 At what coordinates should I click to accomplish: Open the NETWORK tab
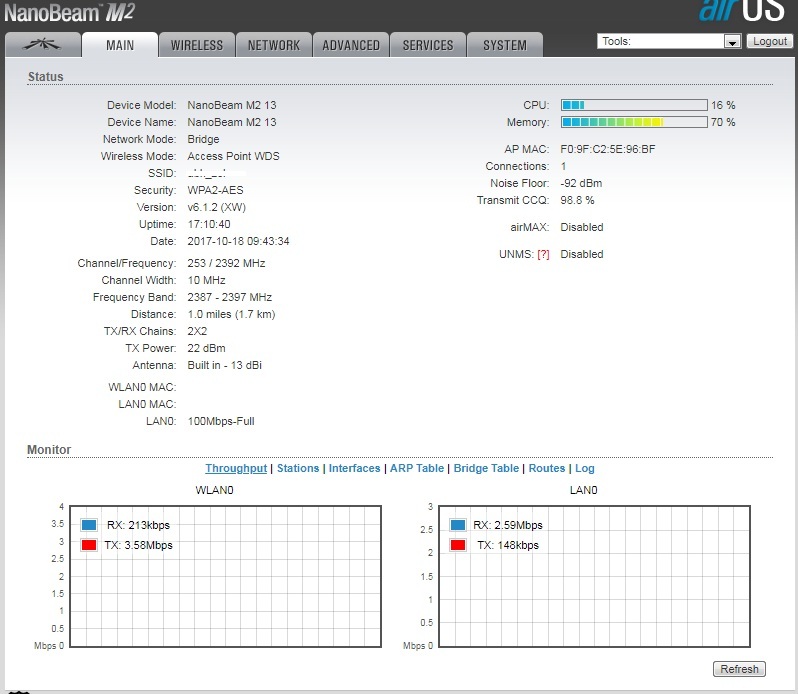click(x=274, y=45)
